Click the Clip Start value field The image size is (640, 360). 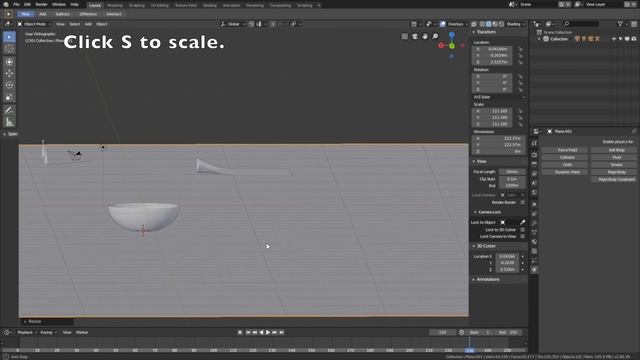[512, 179]
